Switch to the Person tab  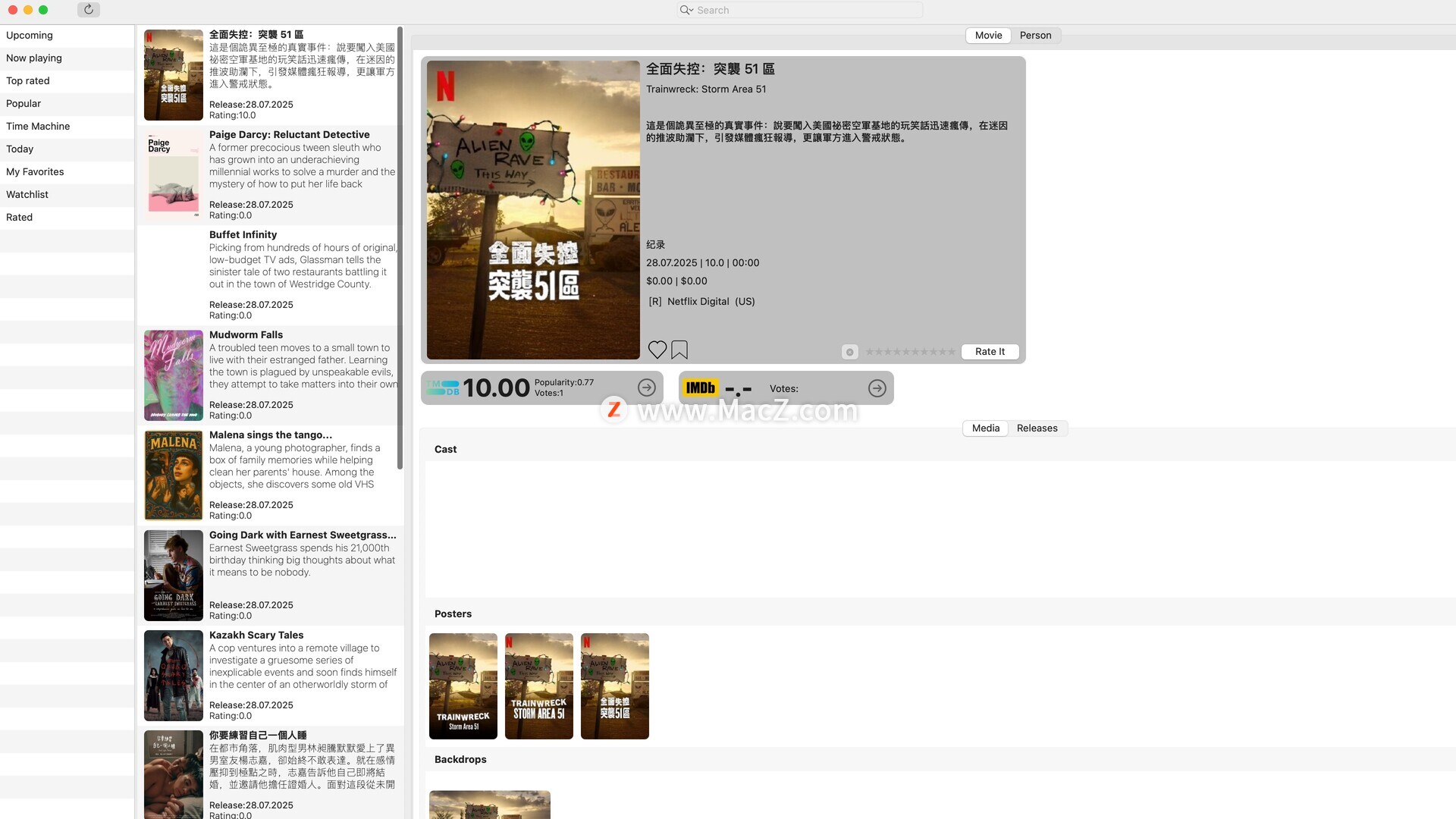(x=1035, y=36)
